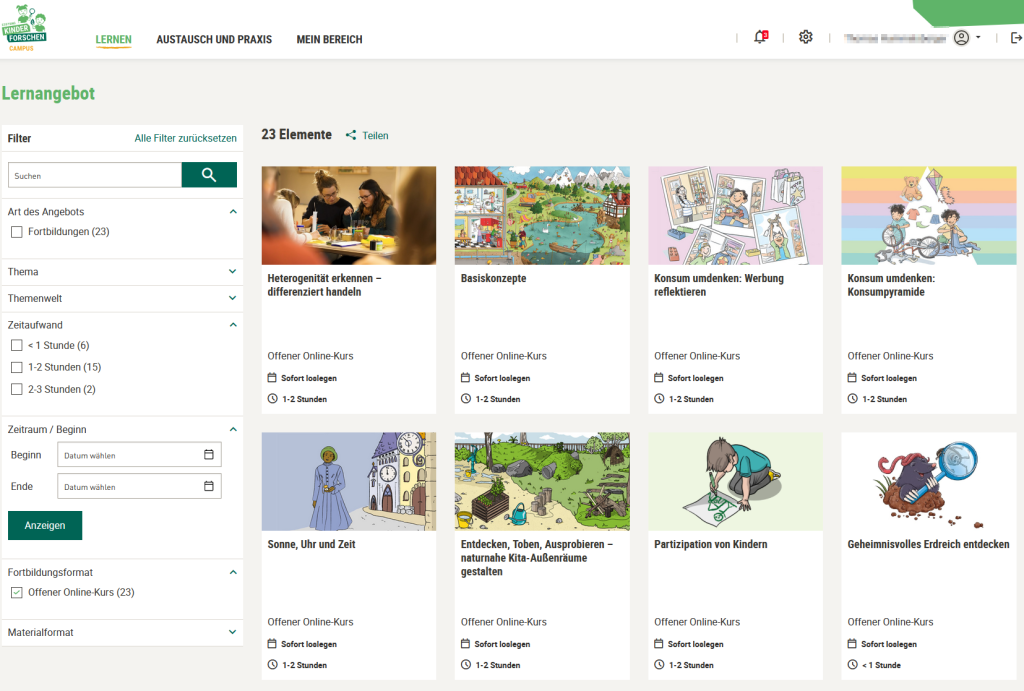Screen dimensions: 1024x691
Task: Open calendar picker in the Ende field
Action: (x=209, y=487)
